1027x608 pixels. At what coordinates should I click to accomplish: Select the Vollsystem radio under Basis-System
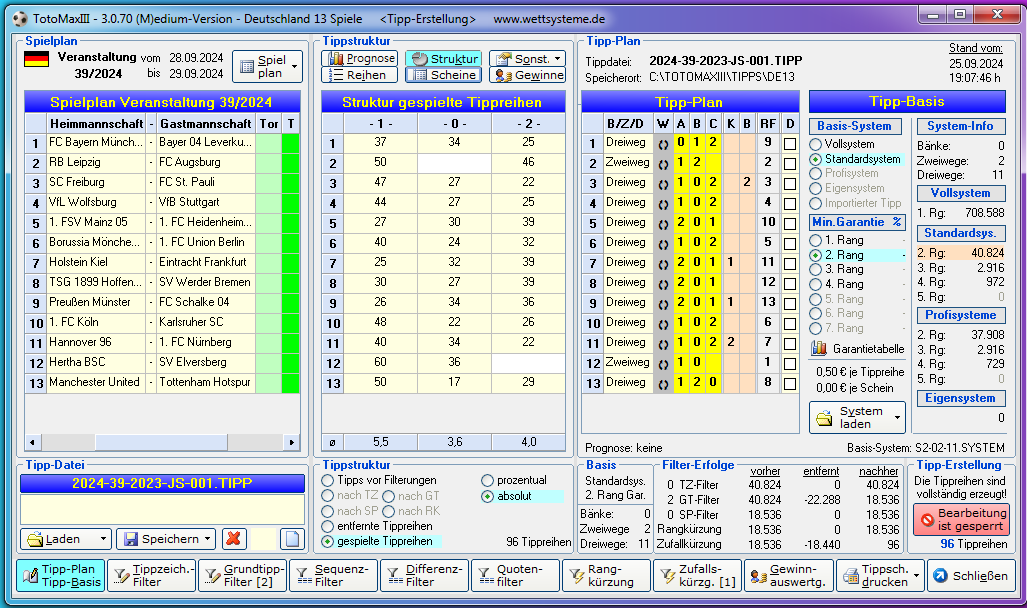tap(815, 144)
